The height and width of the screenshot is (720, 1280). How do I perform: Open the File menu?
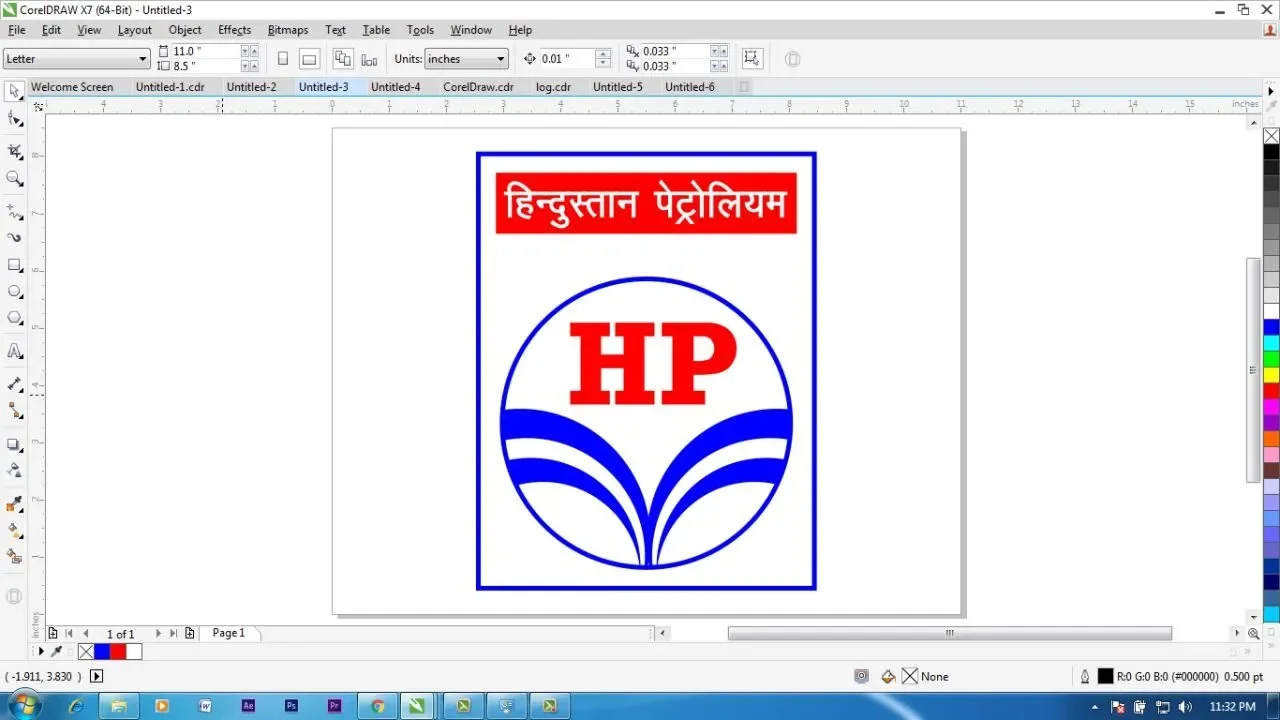pyautogui.click(x=17, y=30)
